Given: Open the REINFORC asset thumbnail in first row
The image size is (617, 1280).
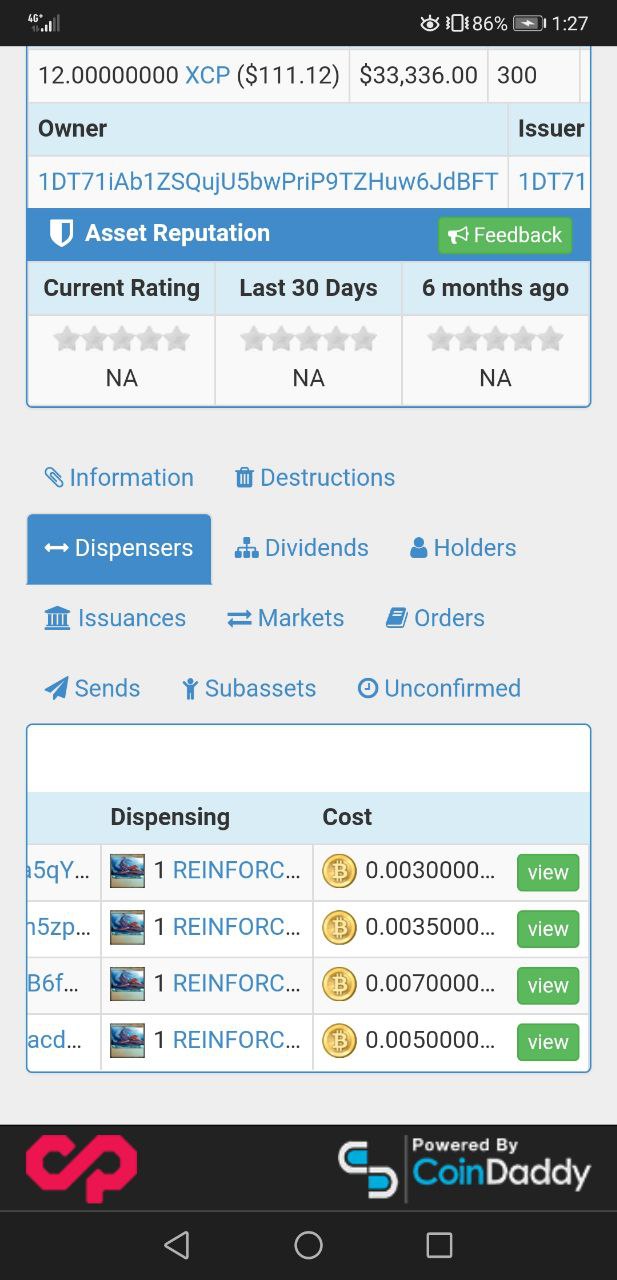Looking at the screenshot, I should point(127,871).
